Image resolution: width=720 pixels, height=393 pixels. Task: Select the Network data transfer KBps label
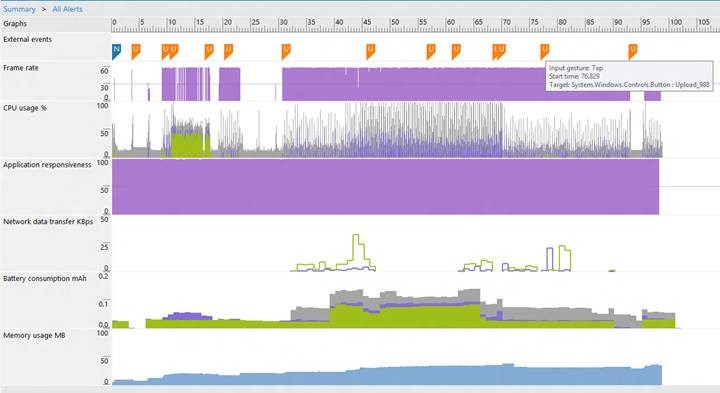coord(48,222)
